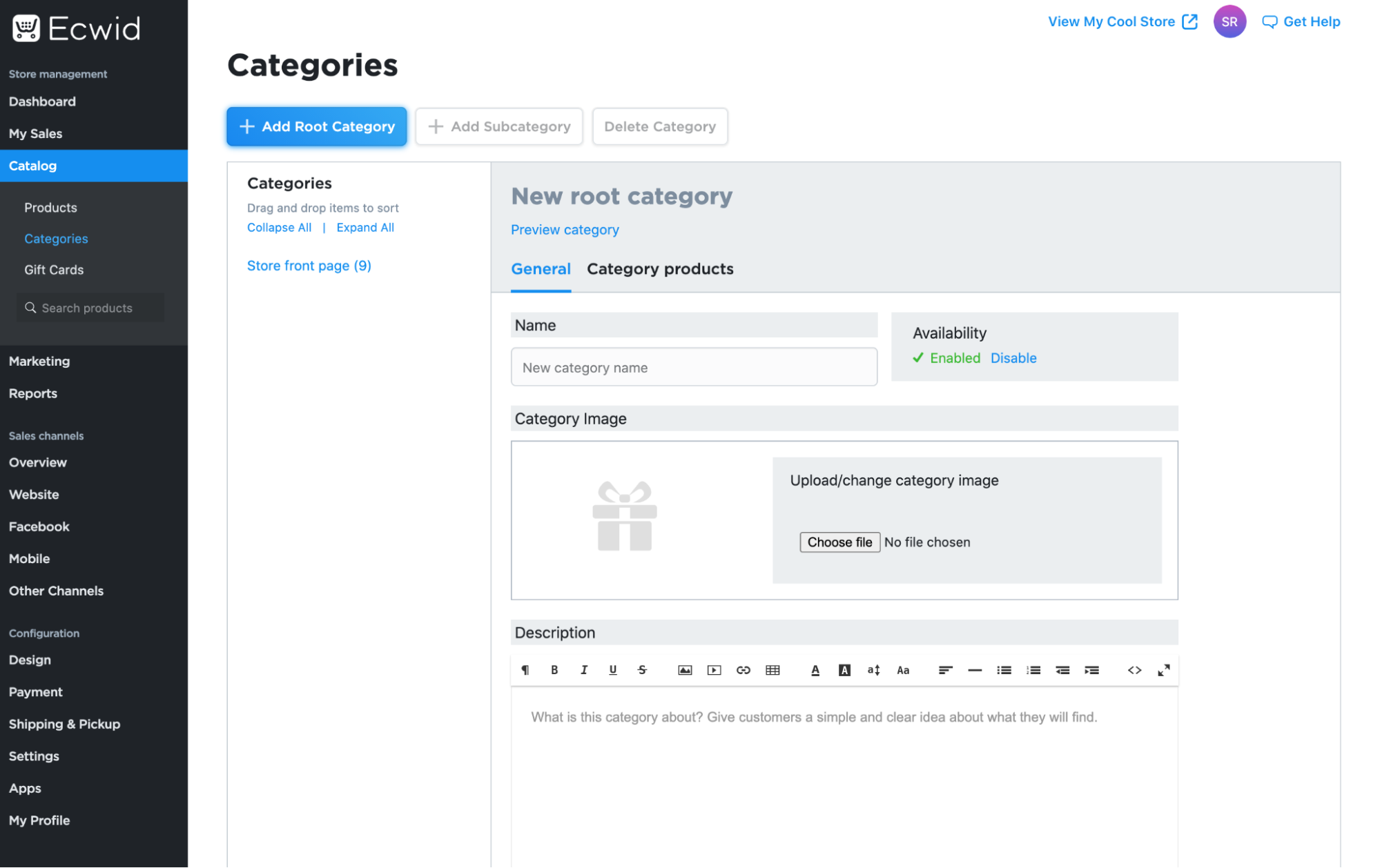Image resolution: width=1380 pixels, height=868 pixels.
Task: Insert a hyperlink in the description editor
Action: pyautogui.click(x=744, y=669)
